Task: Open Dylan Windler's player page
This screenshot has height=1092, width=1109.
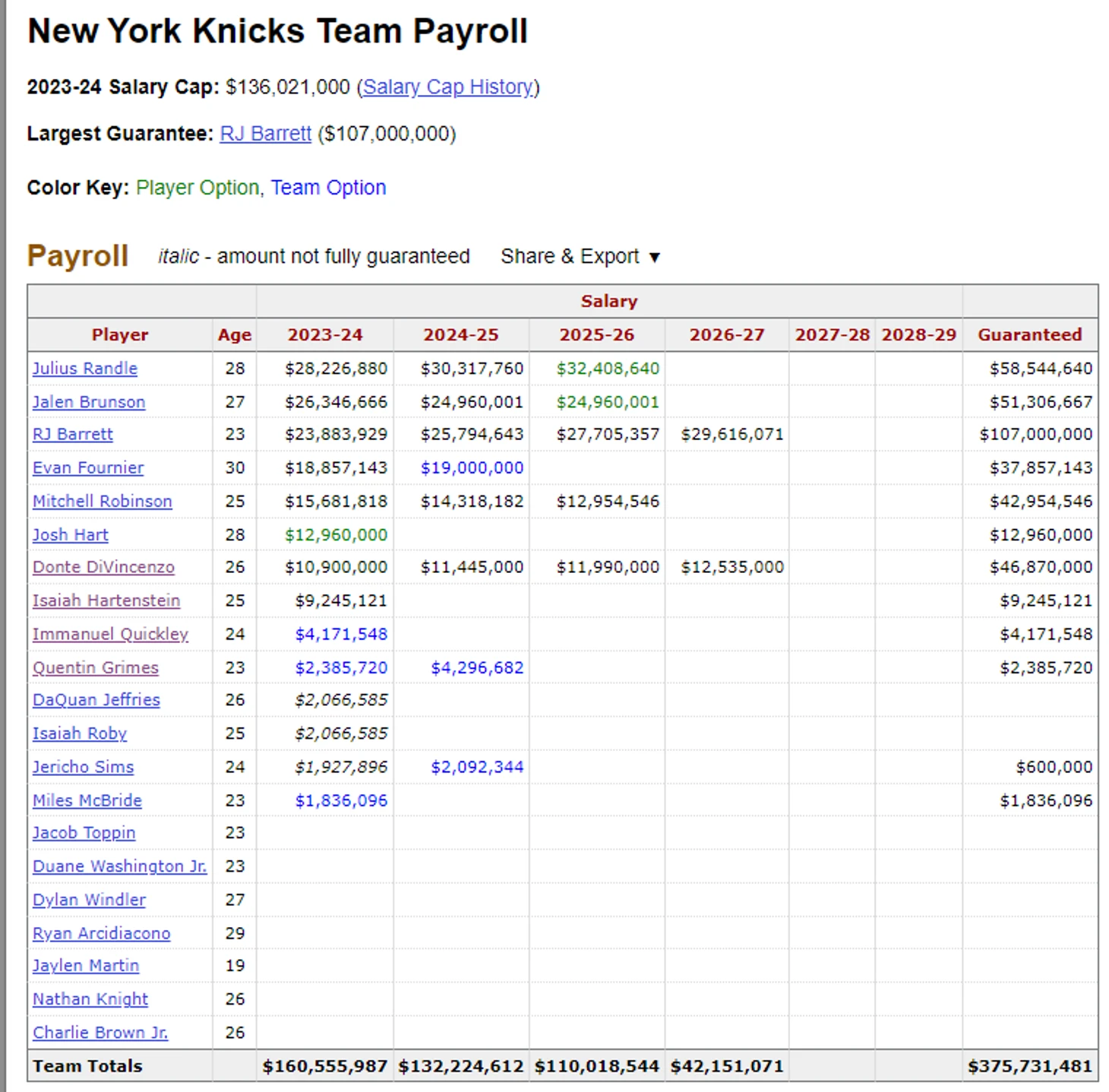Action: (89, 900)
